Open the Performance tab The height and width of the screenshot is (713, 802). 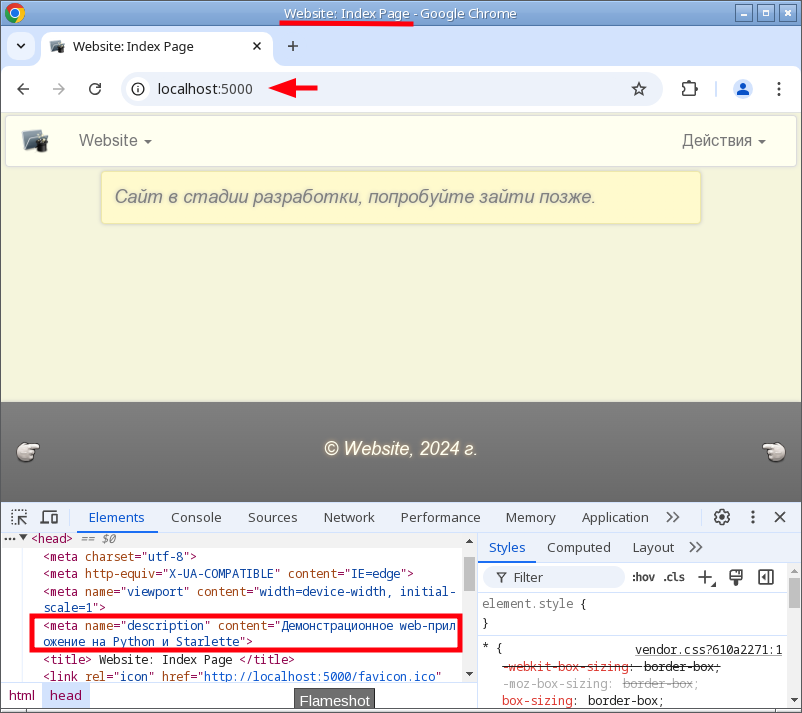440,518
